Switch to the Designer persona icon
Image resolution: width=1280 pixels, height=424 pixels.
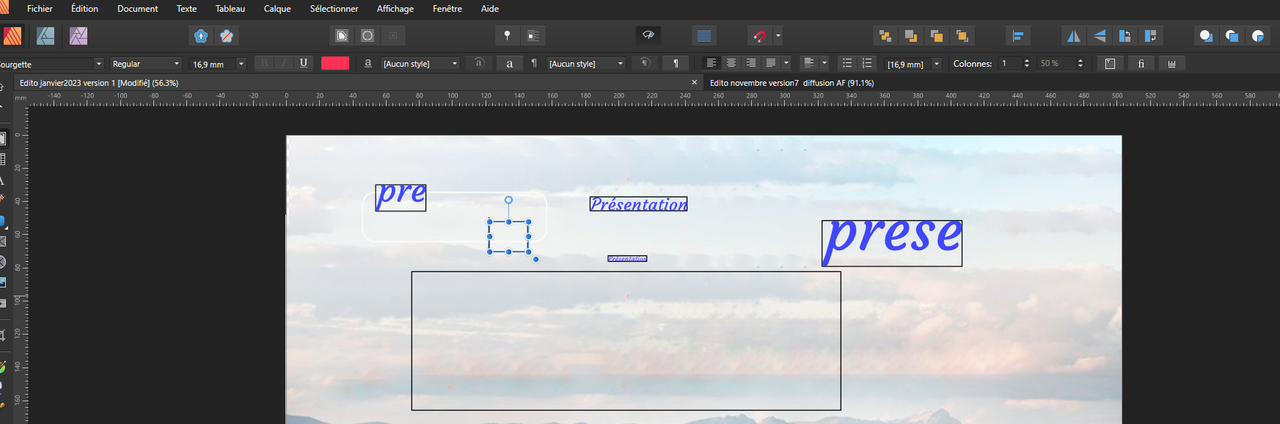45,36
